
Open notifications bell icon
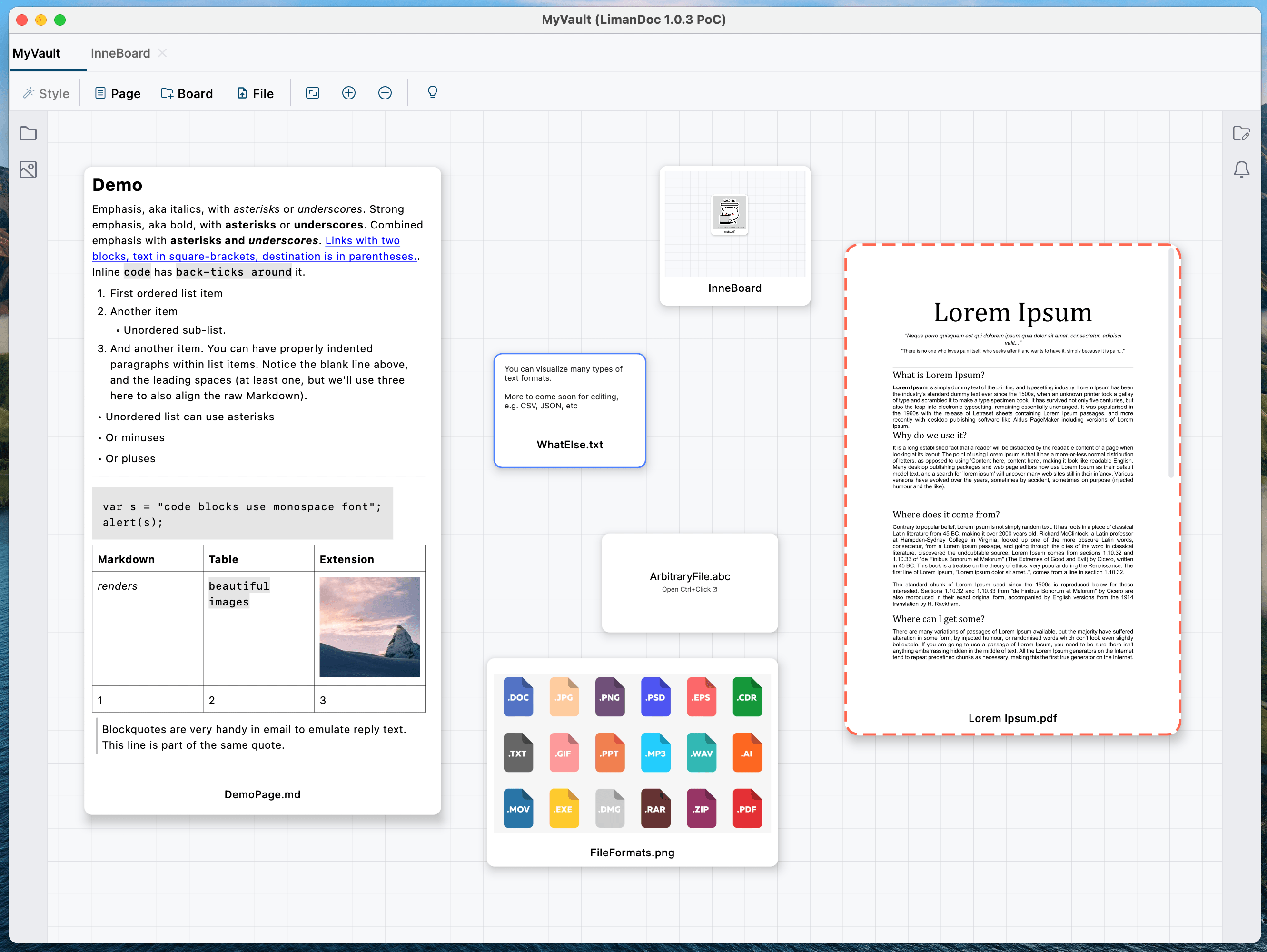click(x=1241, y=169)
